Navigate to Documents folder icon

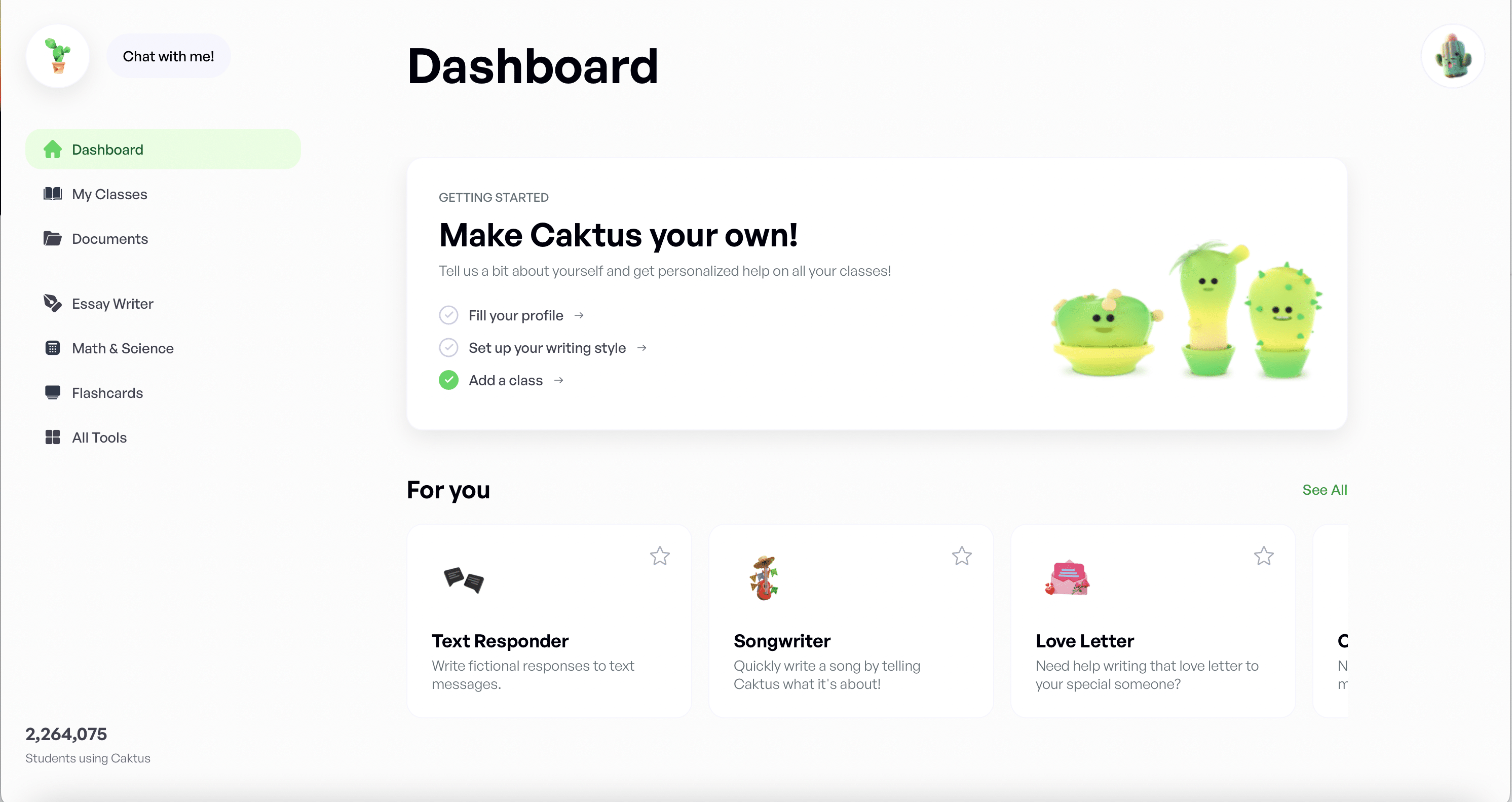[51, 238]
